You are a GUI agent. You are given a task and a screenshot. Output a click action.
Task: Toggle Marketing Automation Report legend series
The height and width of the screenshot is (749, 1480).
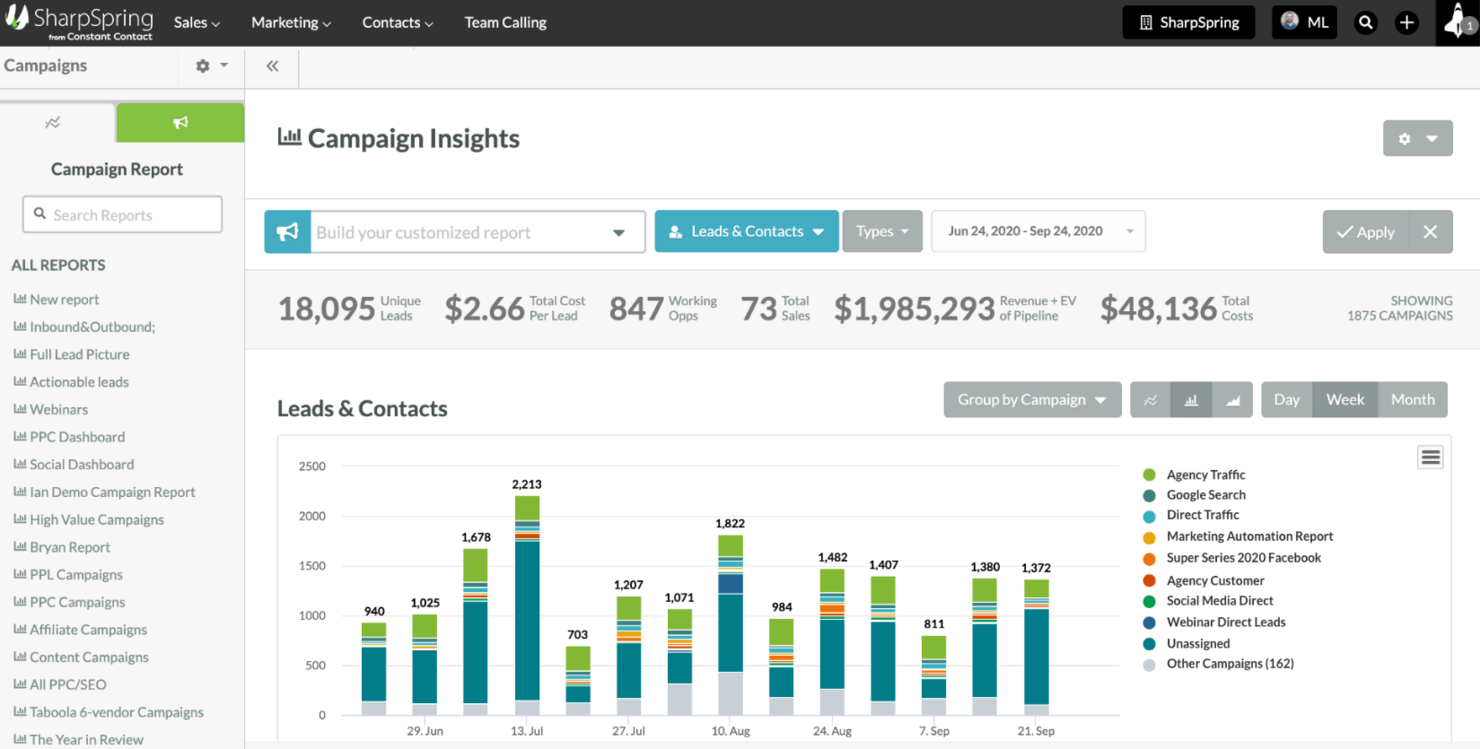click(x=1238, y=537)
